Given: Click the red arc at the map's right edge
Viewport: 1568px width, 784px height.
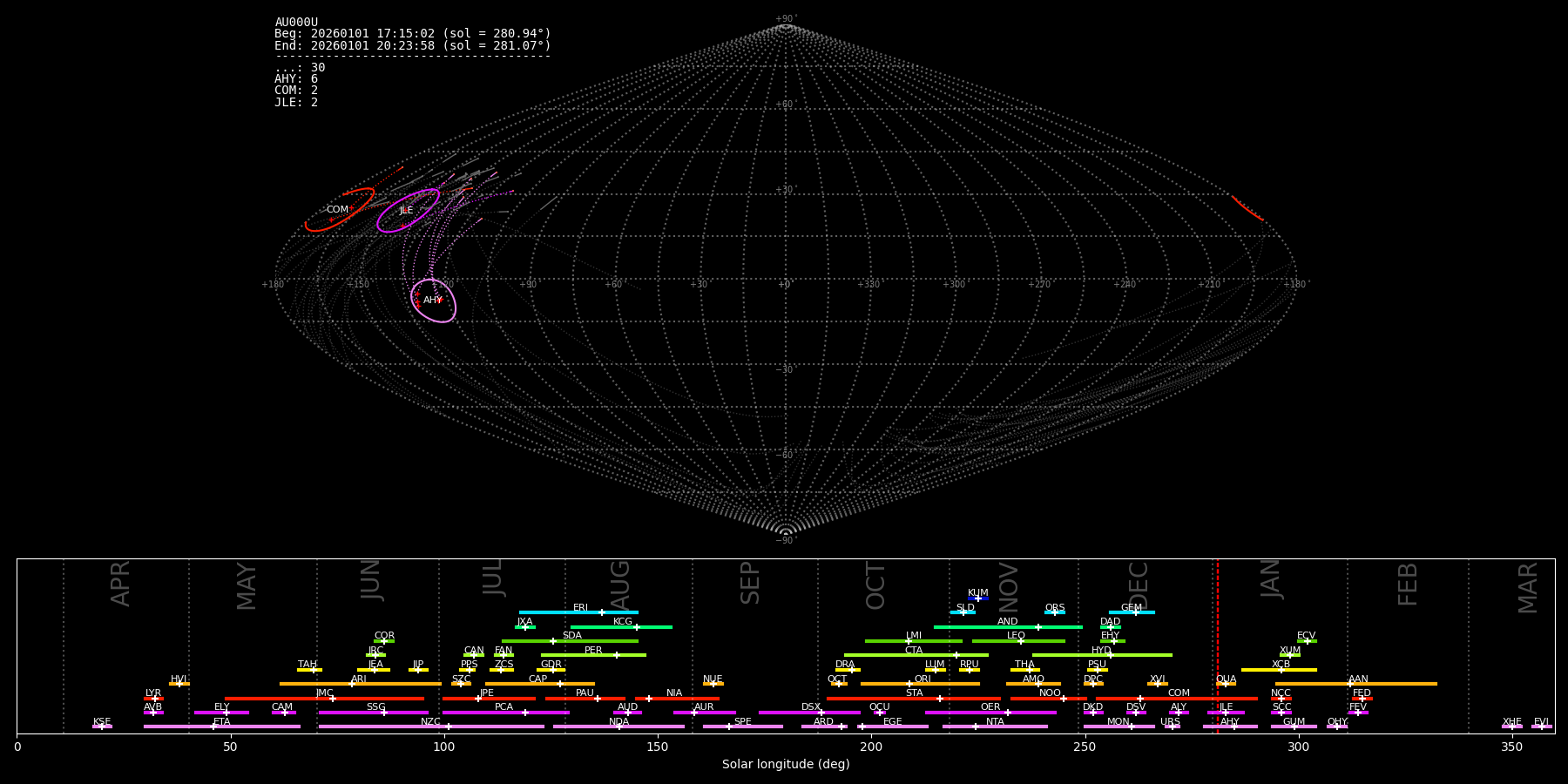Looking at the screenshot, I should pyautogui.click(x=1247, y=209).
